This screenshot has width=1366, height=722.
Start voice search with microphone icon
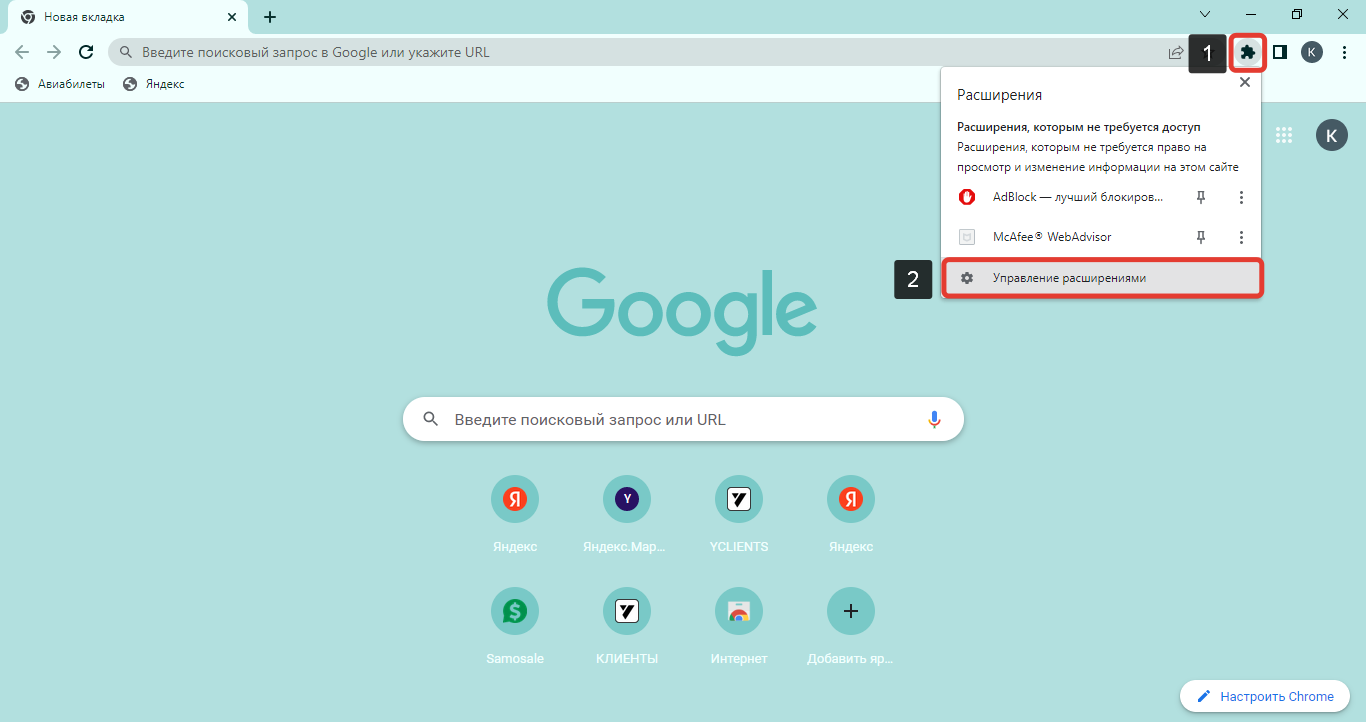(934, 420)
